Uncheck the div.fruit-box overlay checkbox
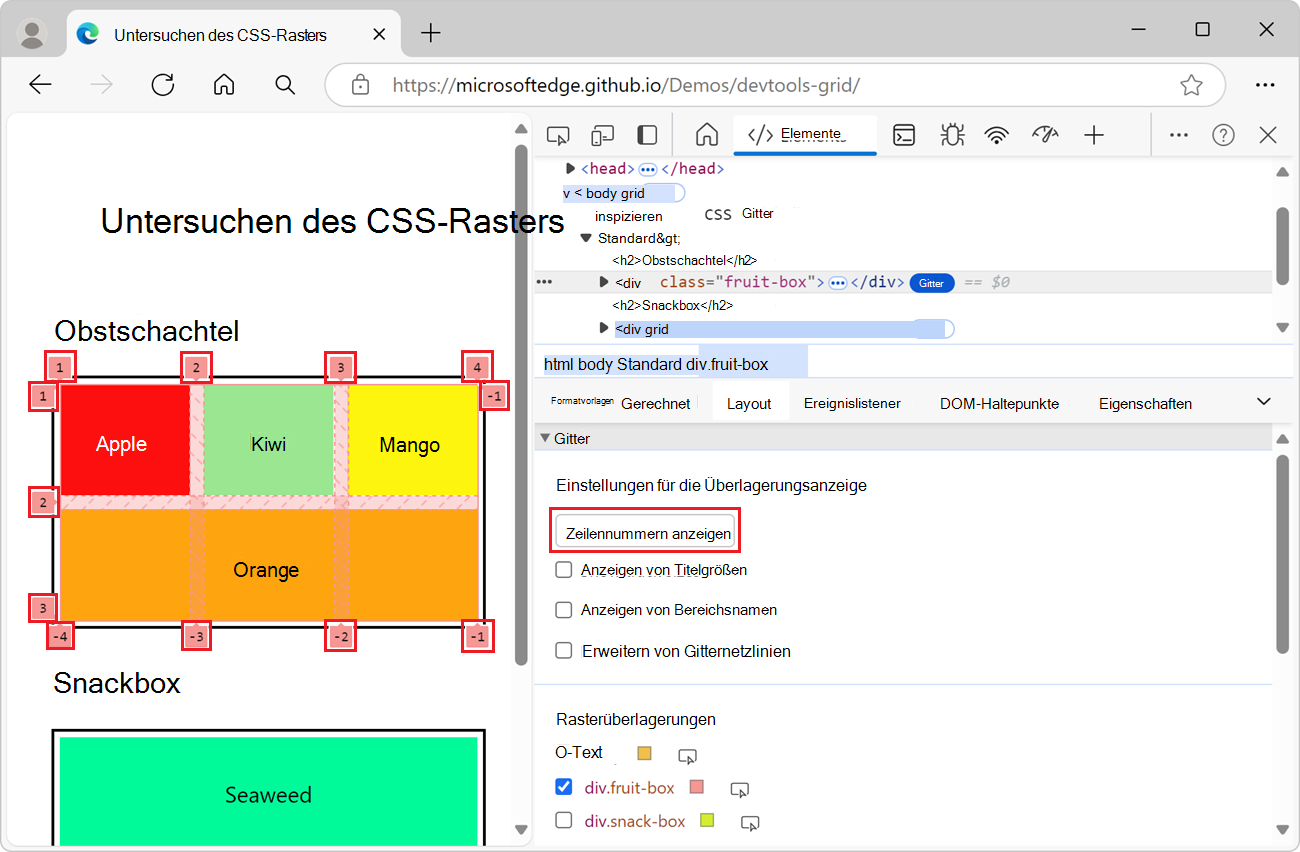1300x852 pixels. tap(564, 787)
